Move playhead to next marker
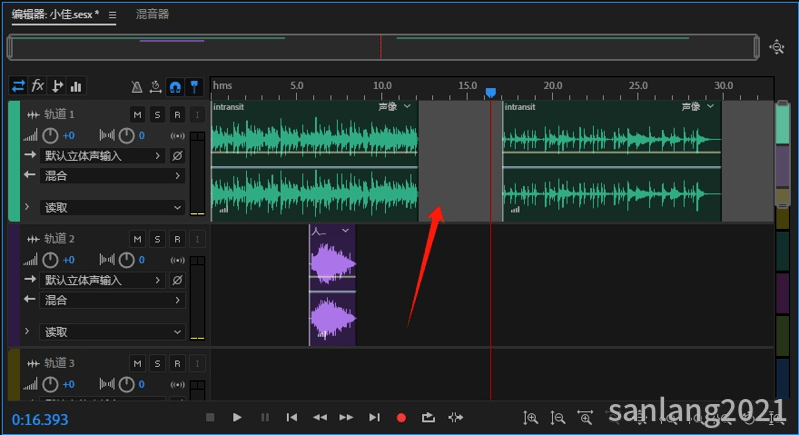The height and width of the screenshot is (435, 799). tap(374, 417)
